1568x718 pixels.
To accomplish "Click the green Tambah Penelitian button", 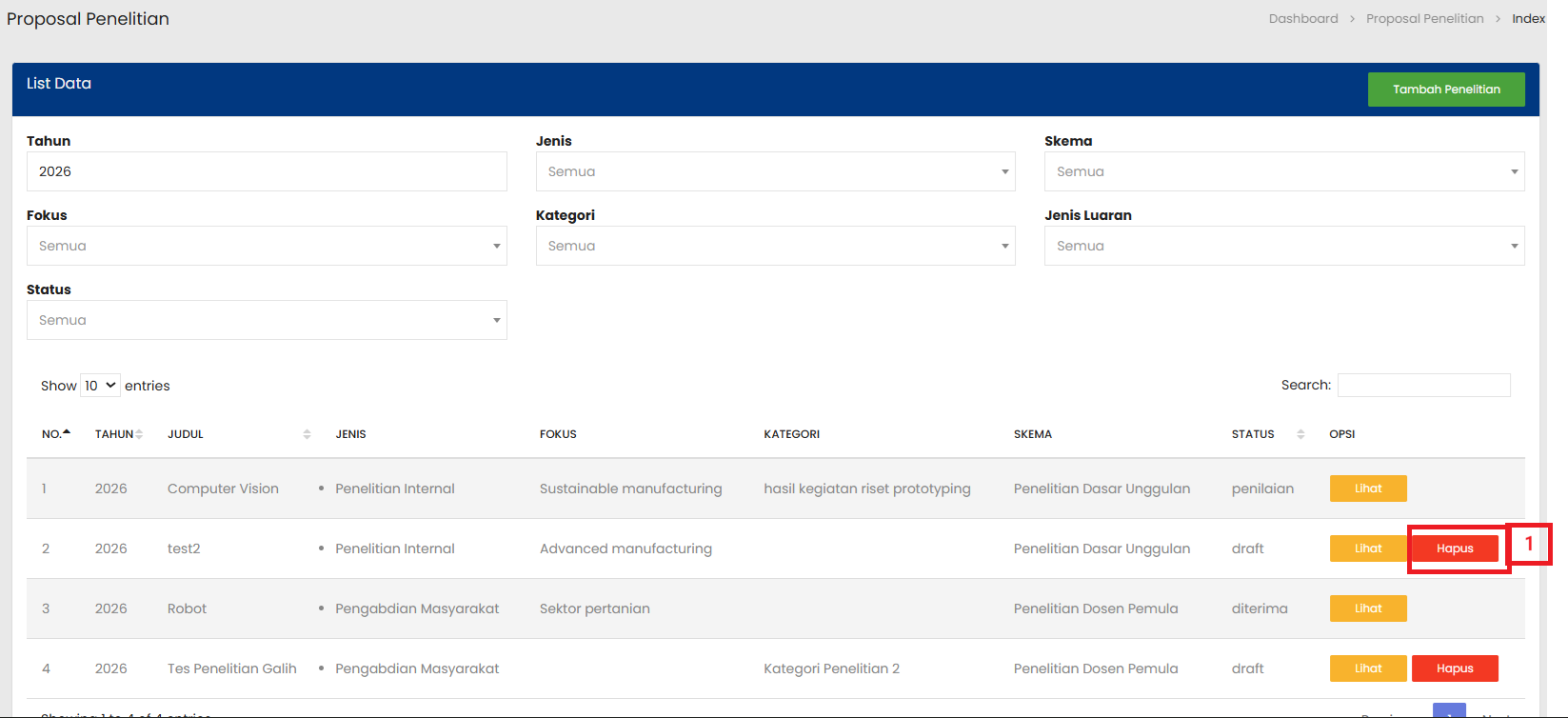I will (1445, 90).
